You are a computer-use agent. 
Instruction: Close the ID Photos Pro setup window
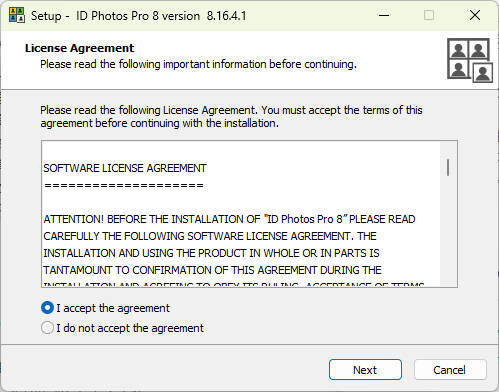tap(475, 15)
